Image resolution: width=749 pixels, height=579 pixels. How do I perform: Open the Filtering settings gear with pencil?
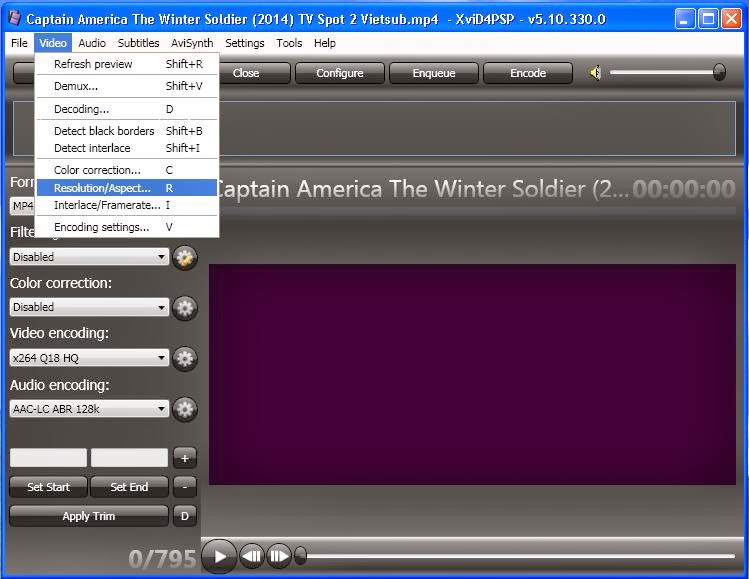point(185,258)
